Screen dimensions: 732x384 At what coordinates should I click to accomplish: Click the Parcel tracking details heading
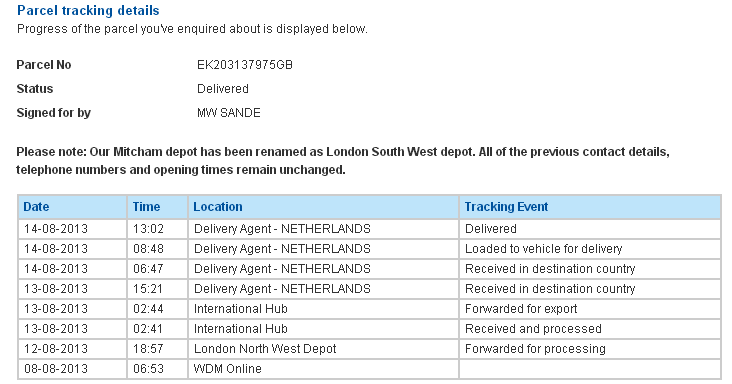pyautogui.click(x=88, y=10)
